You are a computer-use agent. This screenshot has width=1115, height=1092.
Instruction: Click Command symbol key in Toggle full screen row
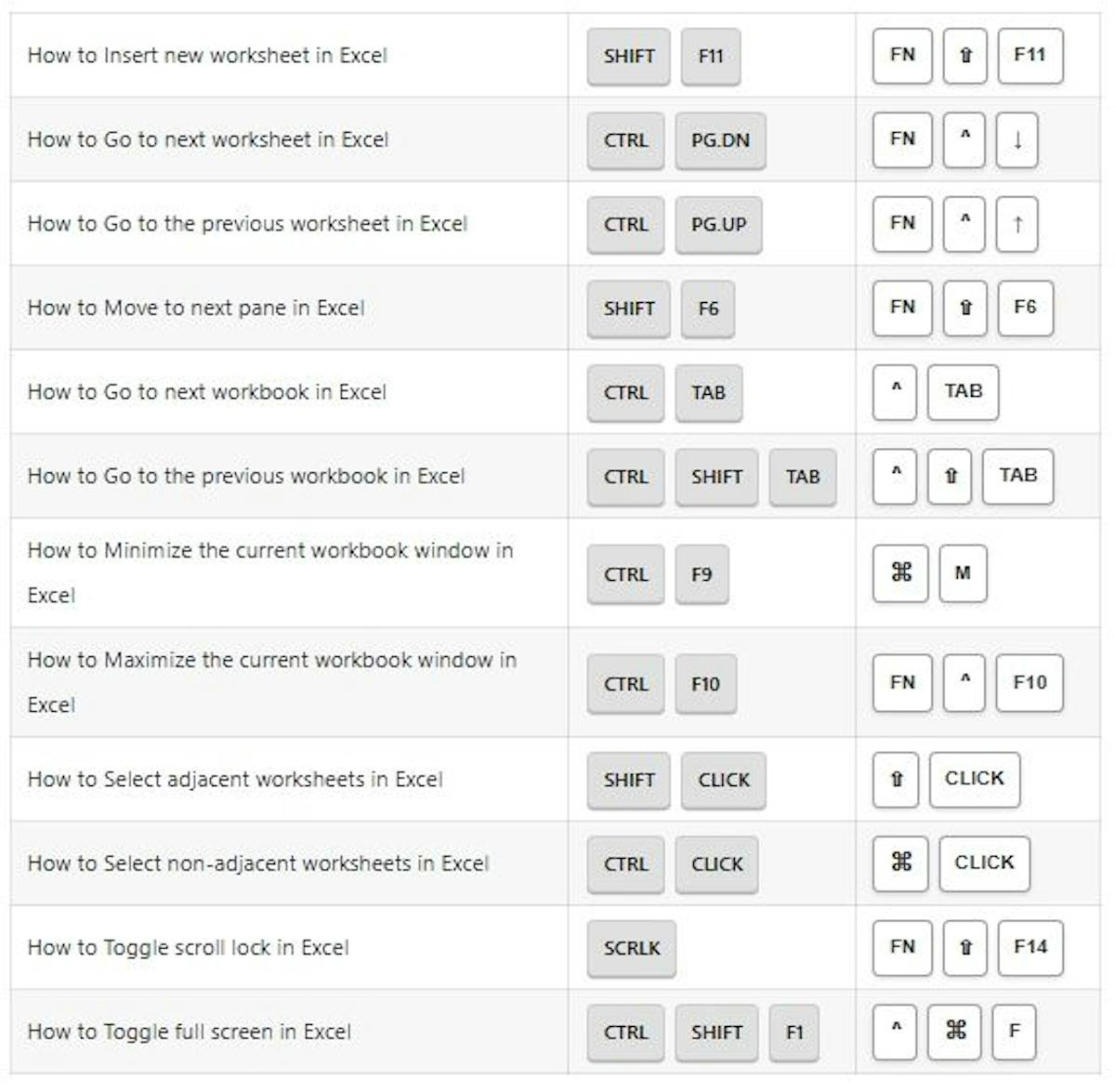click(x=955, y=1031)
